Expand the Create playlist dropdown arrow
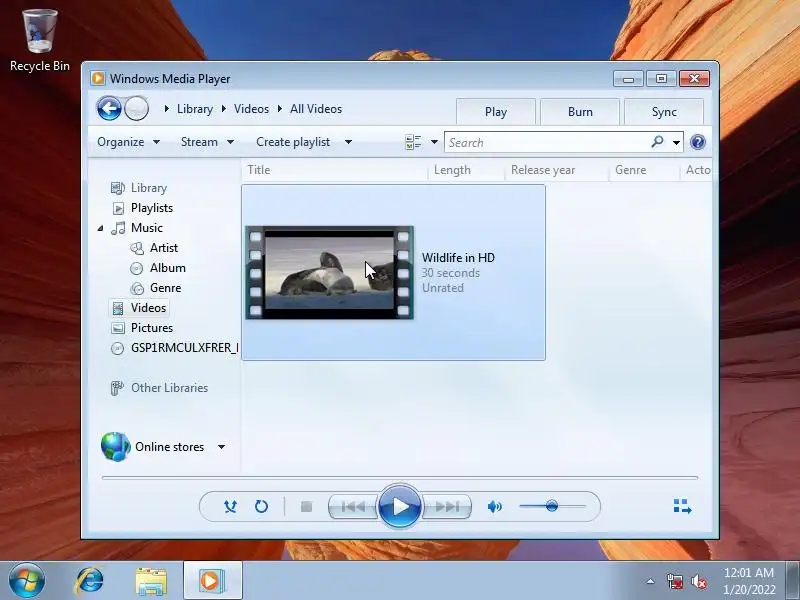This screenshot has height=600, width=800. [x=348, y=142]
